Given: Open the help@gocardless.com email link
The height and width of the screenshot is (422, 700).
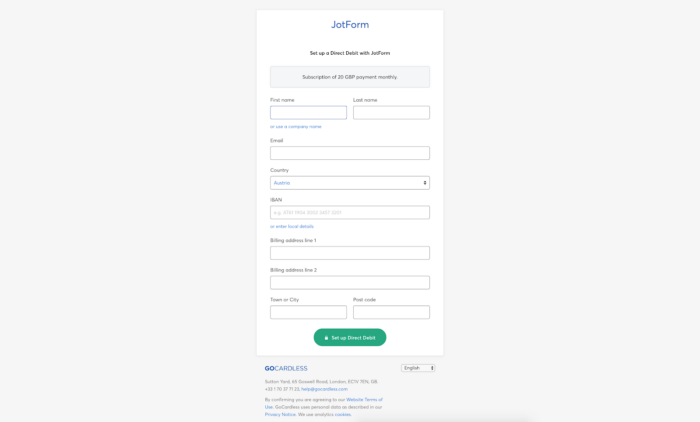Looking at the screenshot, I should [x=325, y=389].
